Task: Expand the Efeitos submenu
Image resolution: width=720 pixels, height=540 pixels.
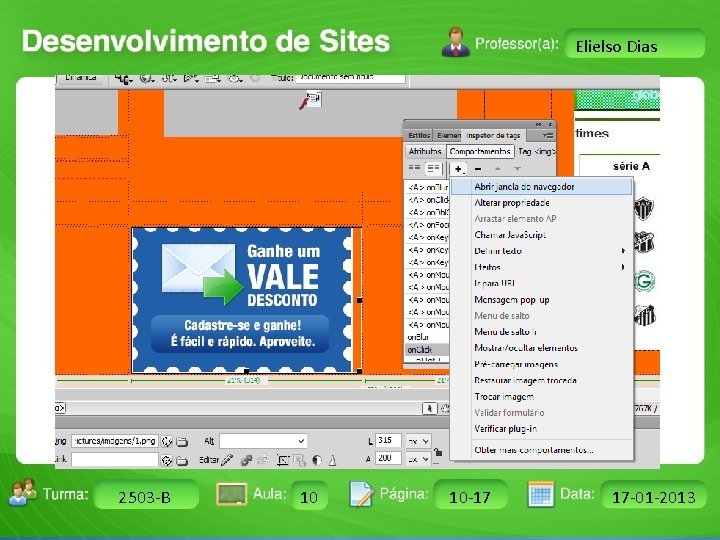Action: click(623, 267)
